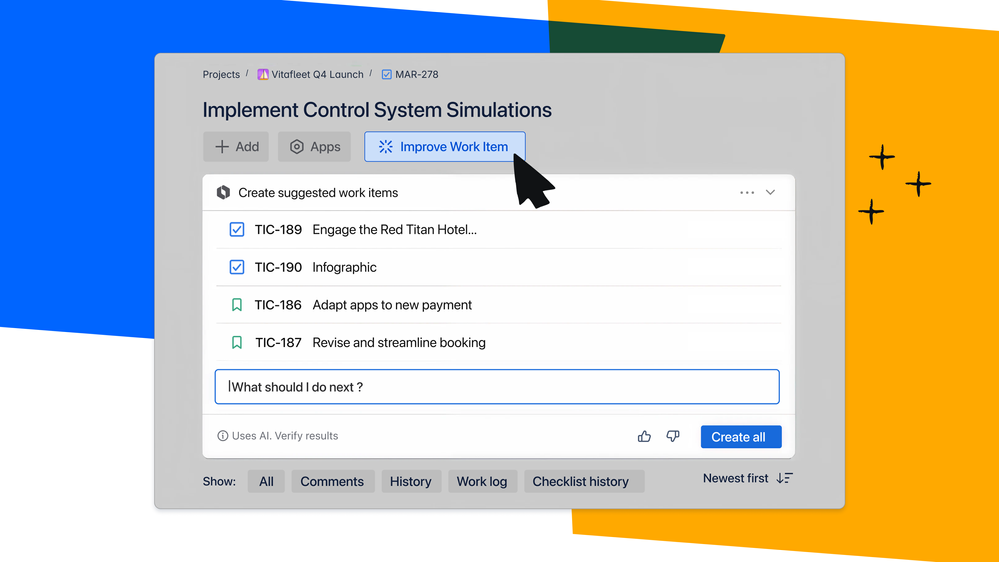Viewport: 999px width, 562px height.
Task: Collapse the suggested work items panel
Action: point(770,192)
